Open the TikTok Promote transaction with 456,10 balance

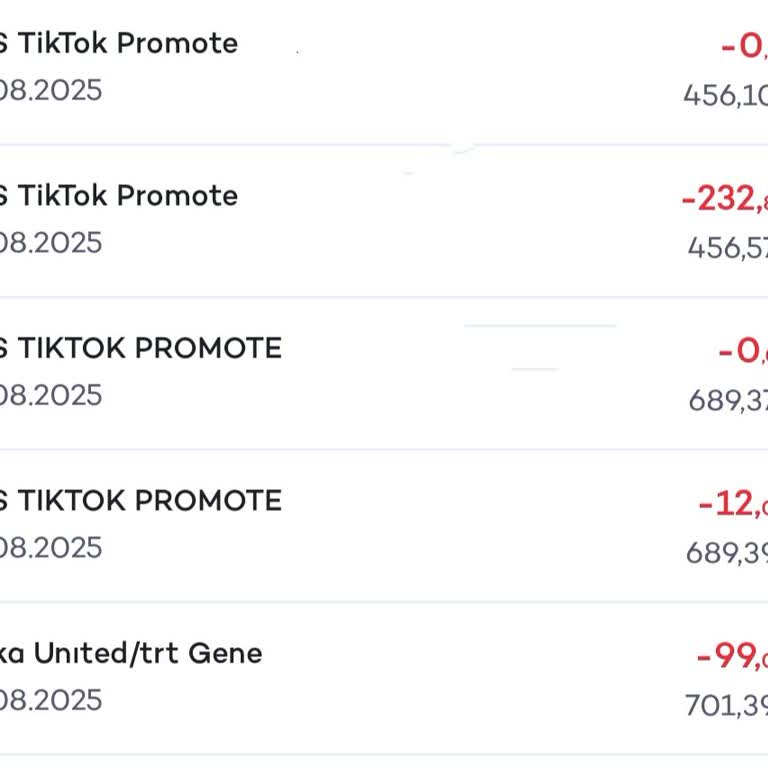(x=118, y=44)
